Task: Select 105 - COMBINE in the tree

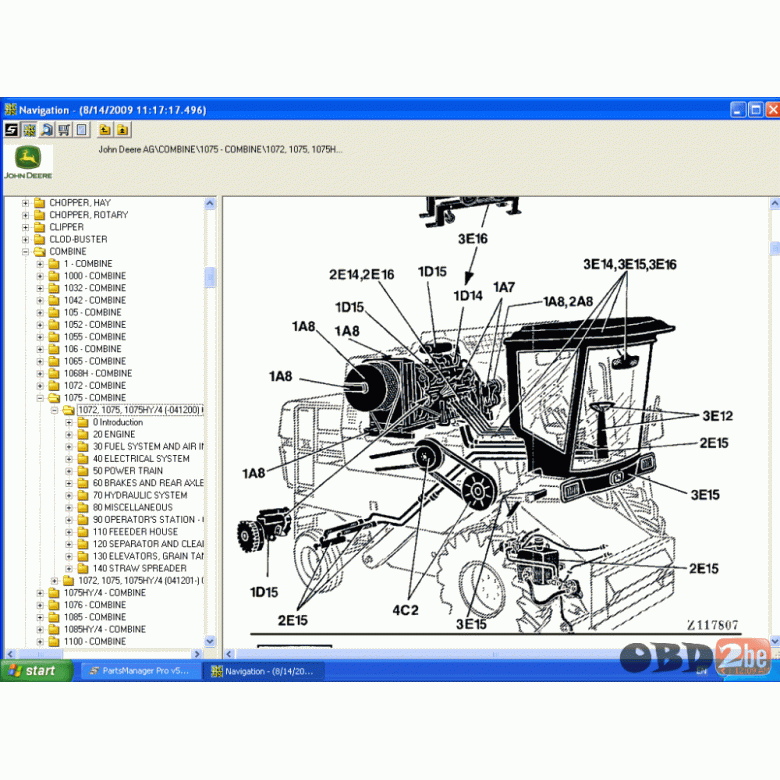Action: (93, 312)
